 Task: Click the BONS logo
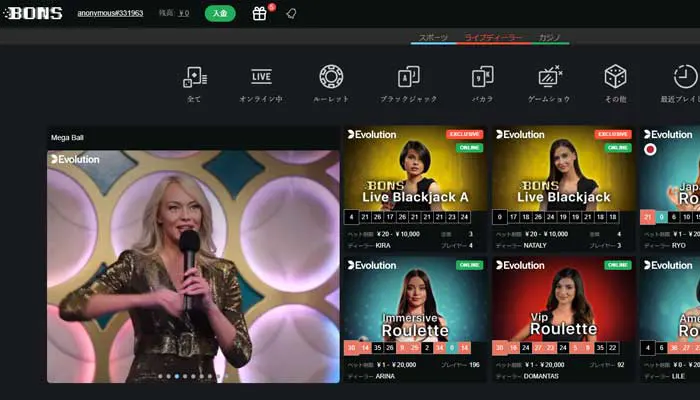click(x=33, y=13)
